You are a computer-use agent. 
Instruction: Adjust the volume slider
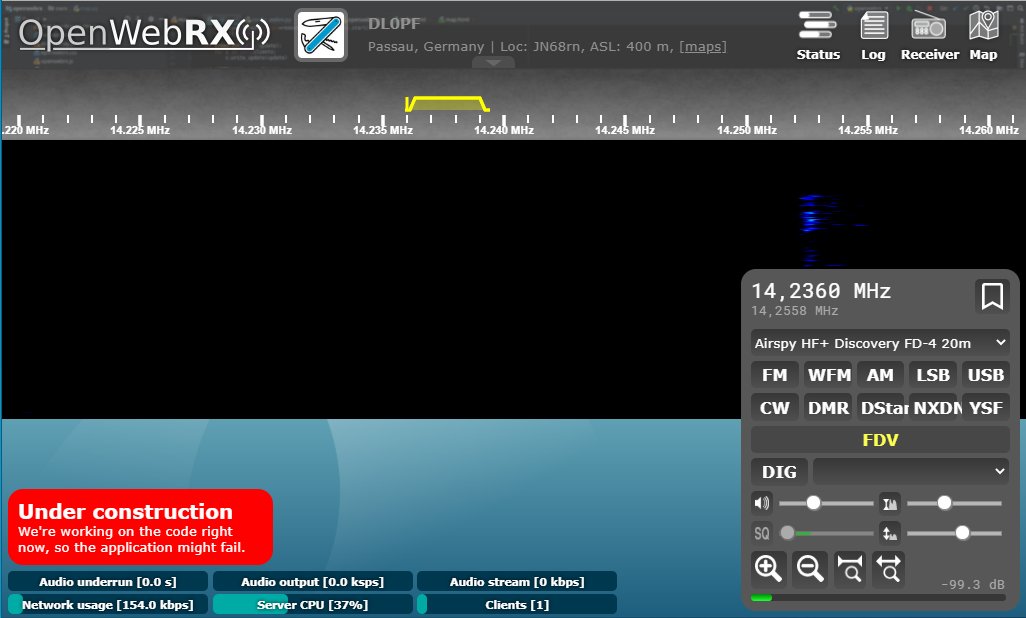(826, 503)
